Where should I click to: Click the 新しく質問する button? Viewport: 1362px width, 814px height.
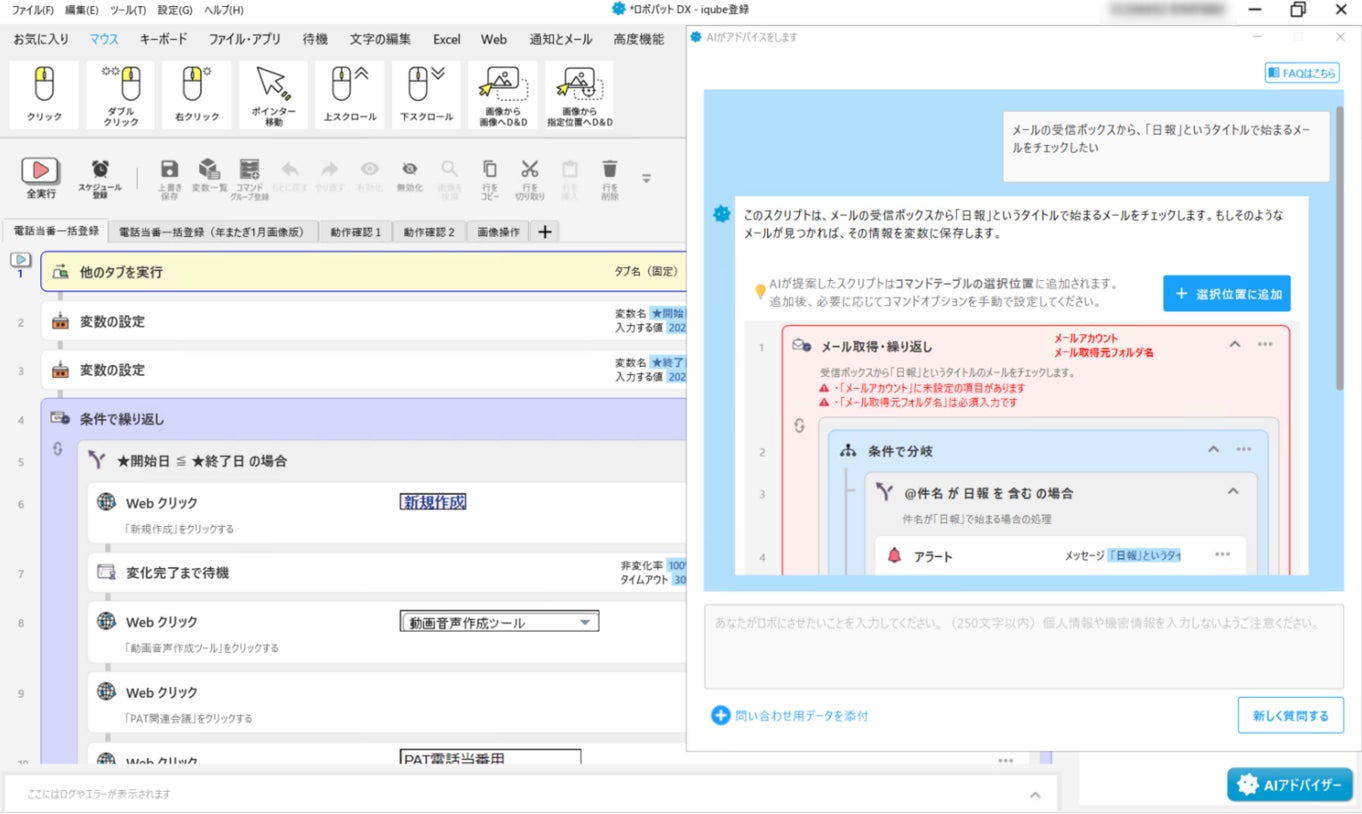[1291, 716]
